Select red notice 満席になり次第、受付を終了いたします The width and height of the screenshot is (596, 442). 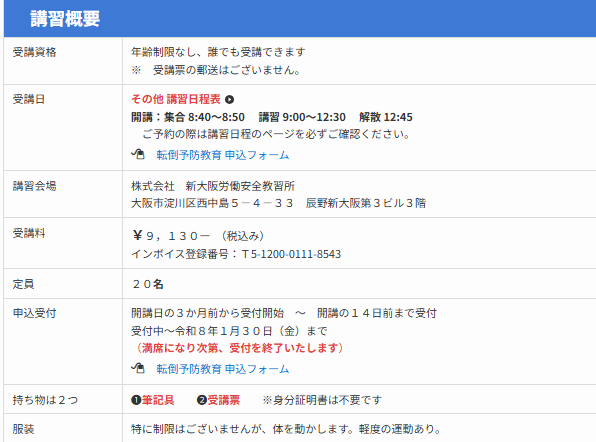click(x=240, y=348)
